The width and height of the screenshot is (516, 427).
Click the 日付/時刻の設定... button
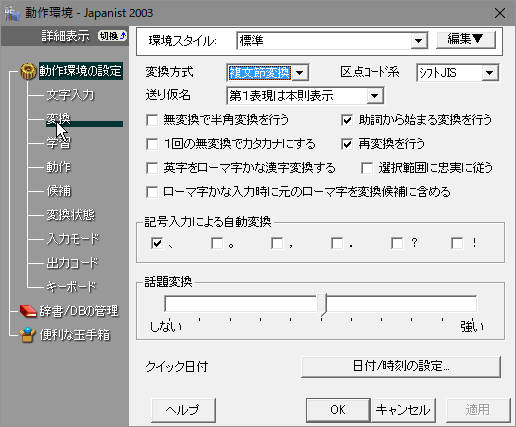click(401, 367)
